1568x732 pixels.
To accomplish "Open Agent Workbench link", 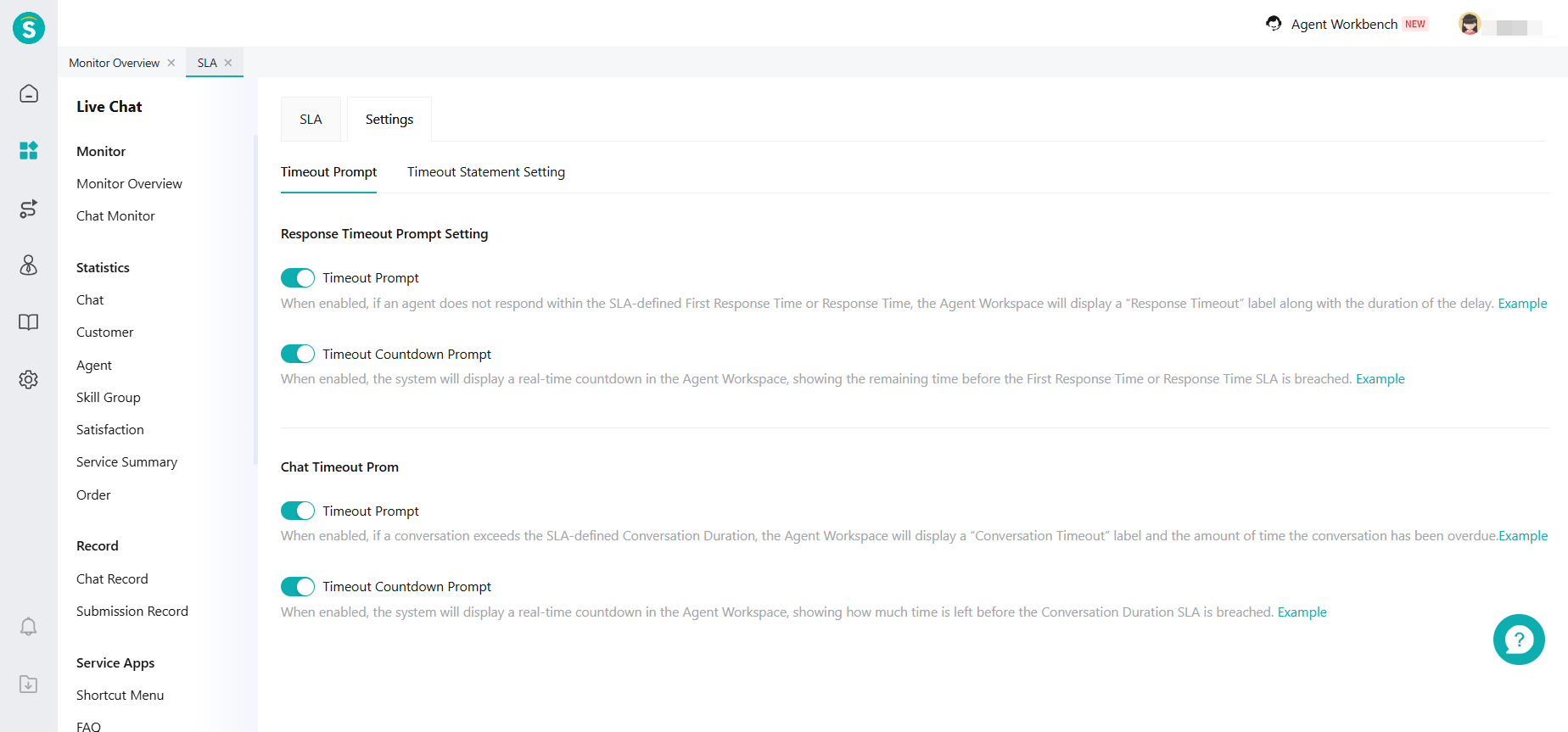I will (x=1343, y=25).
